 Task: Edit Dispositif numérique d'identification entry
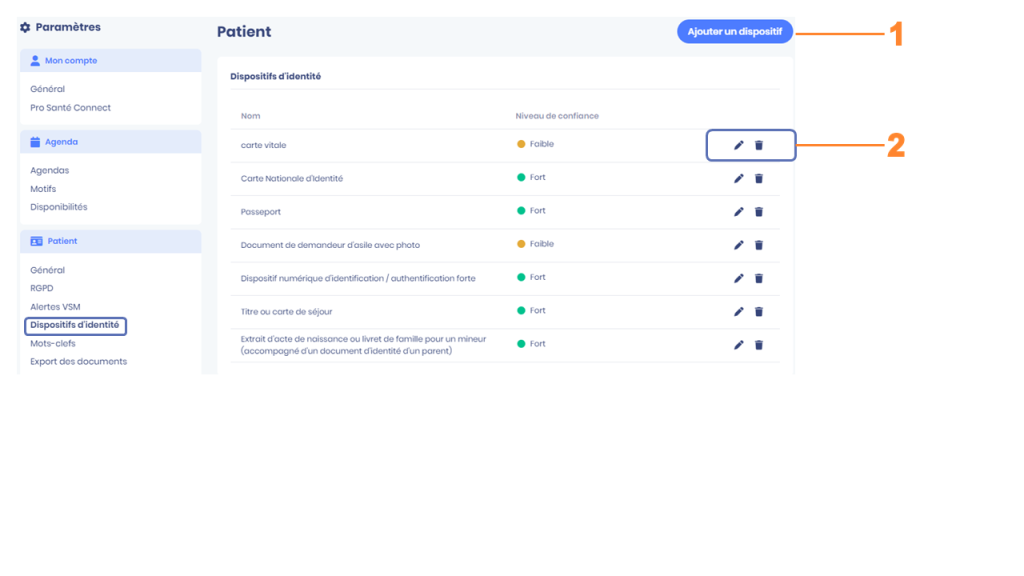tap(739, 278)
